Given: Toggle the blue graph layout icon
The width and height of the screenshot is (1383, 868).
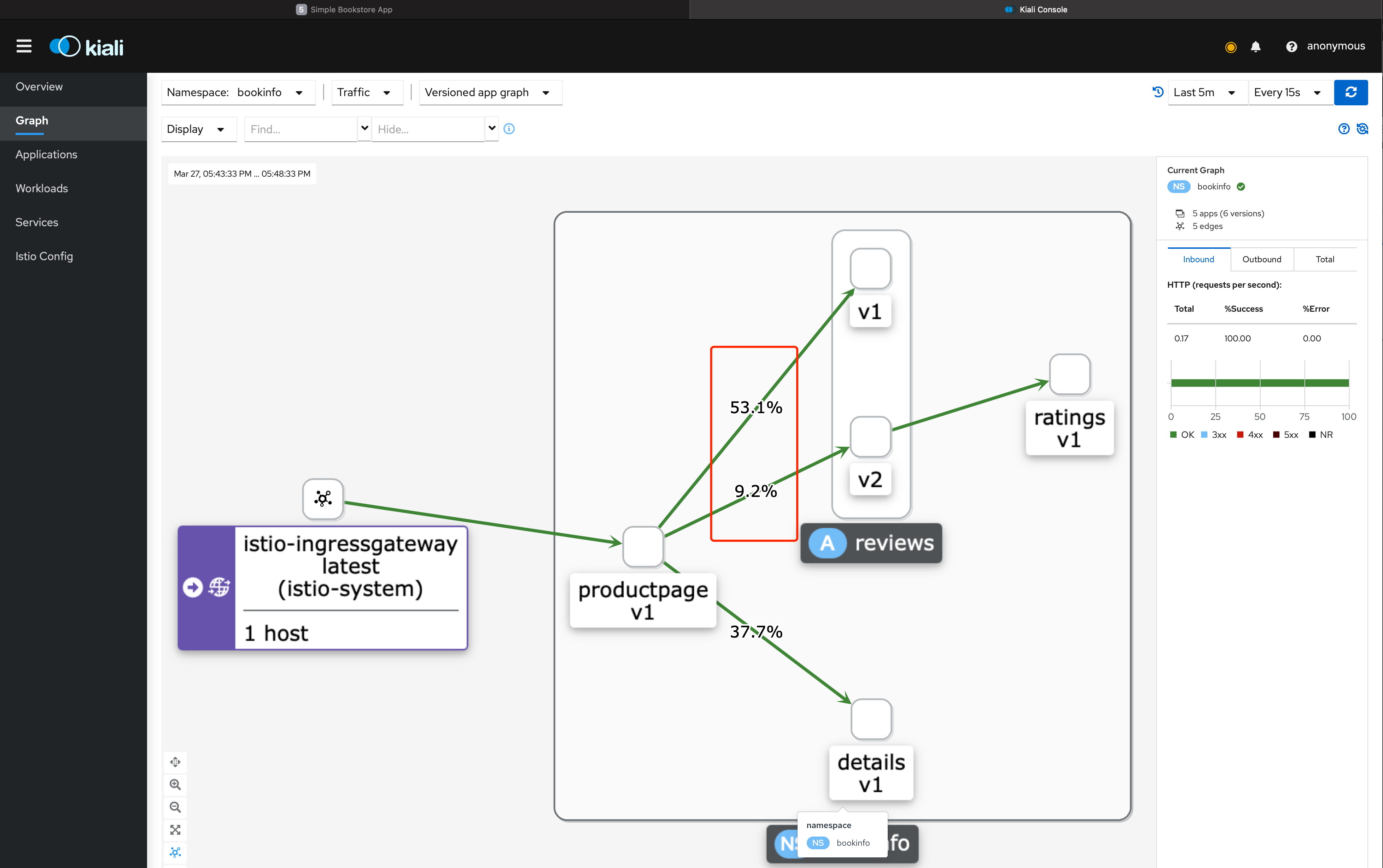Looking at the screenshot, I should tap(175, 852).
